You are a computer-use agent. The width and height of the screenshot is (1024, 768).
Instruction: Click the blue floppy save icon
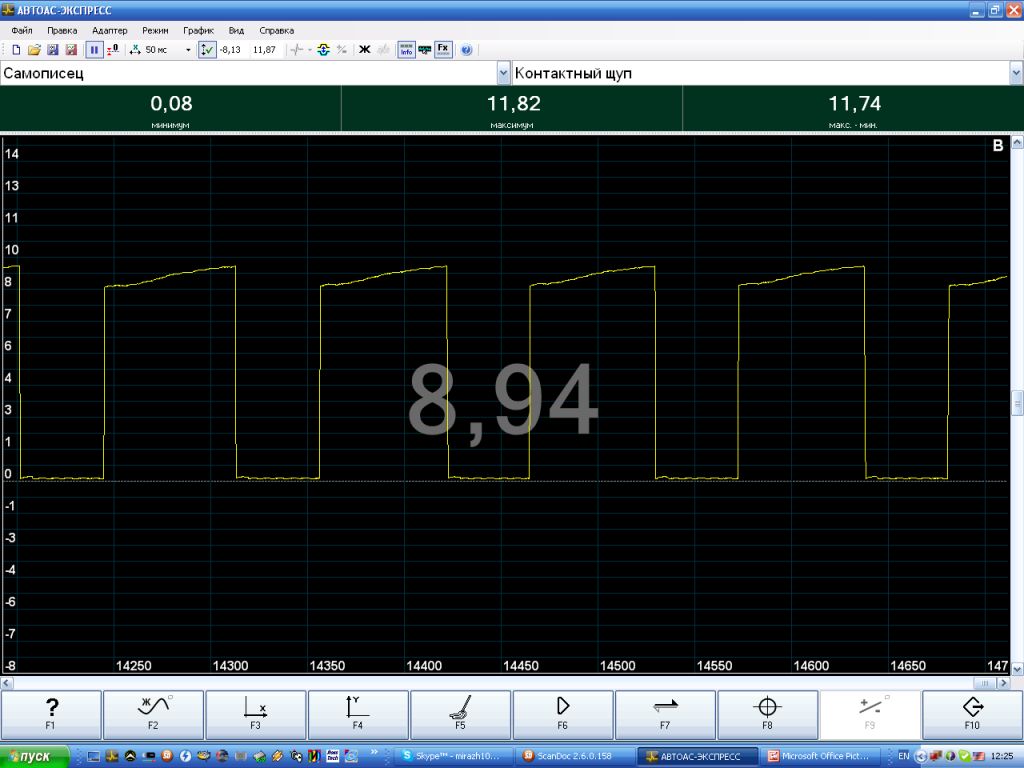coord(53,50)
